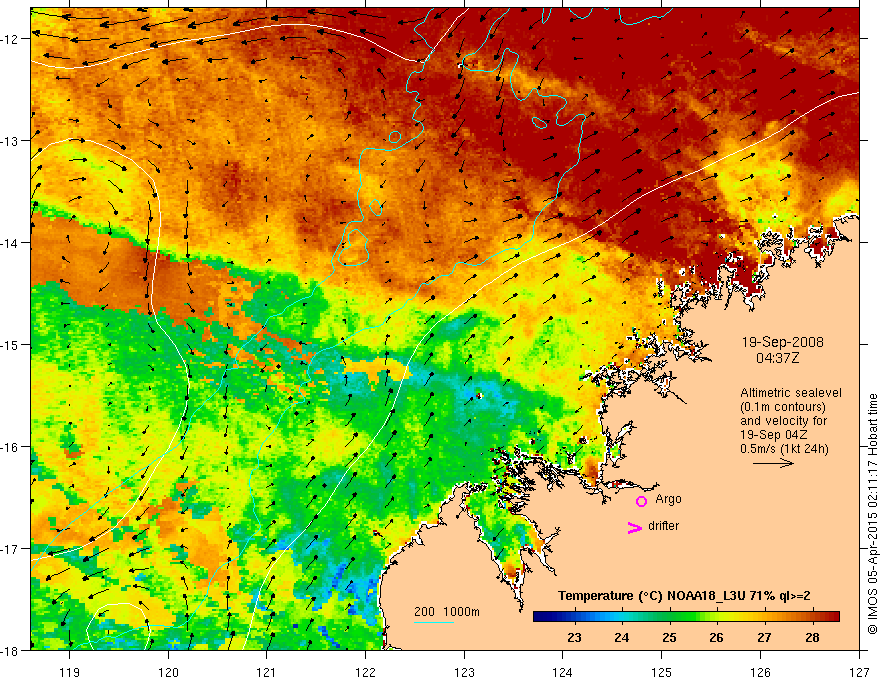Click the colorbar value 25

[x=669, y=637]
